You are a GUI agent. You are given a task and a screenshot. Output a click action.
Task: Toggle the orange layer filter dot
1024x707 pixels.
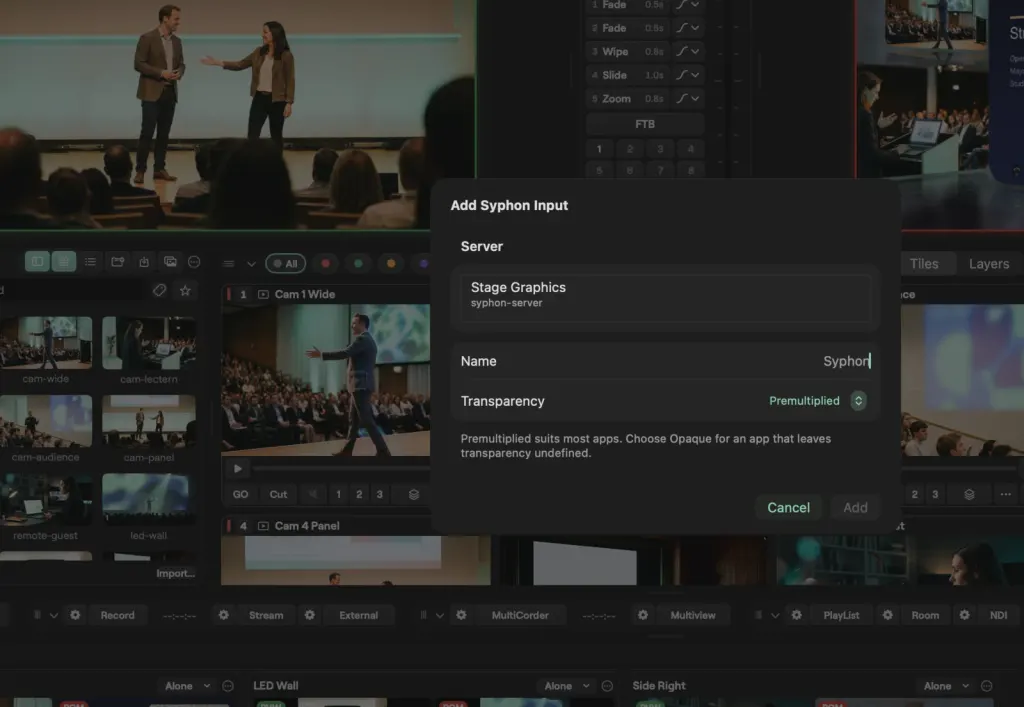(x=391, y=264)
